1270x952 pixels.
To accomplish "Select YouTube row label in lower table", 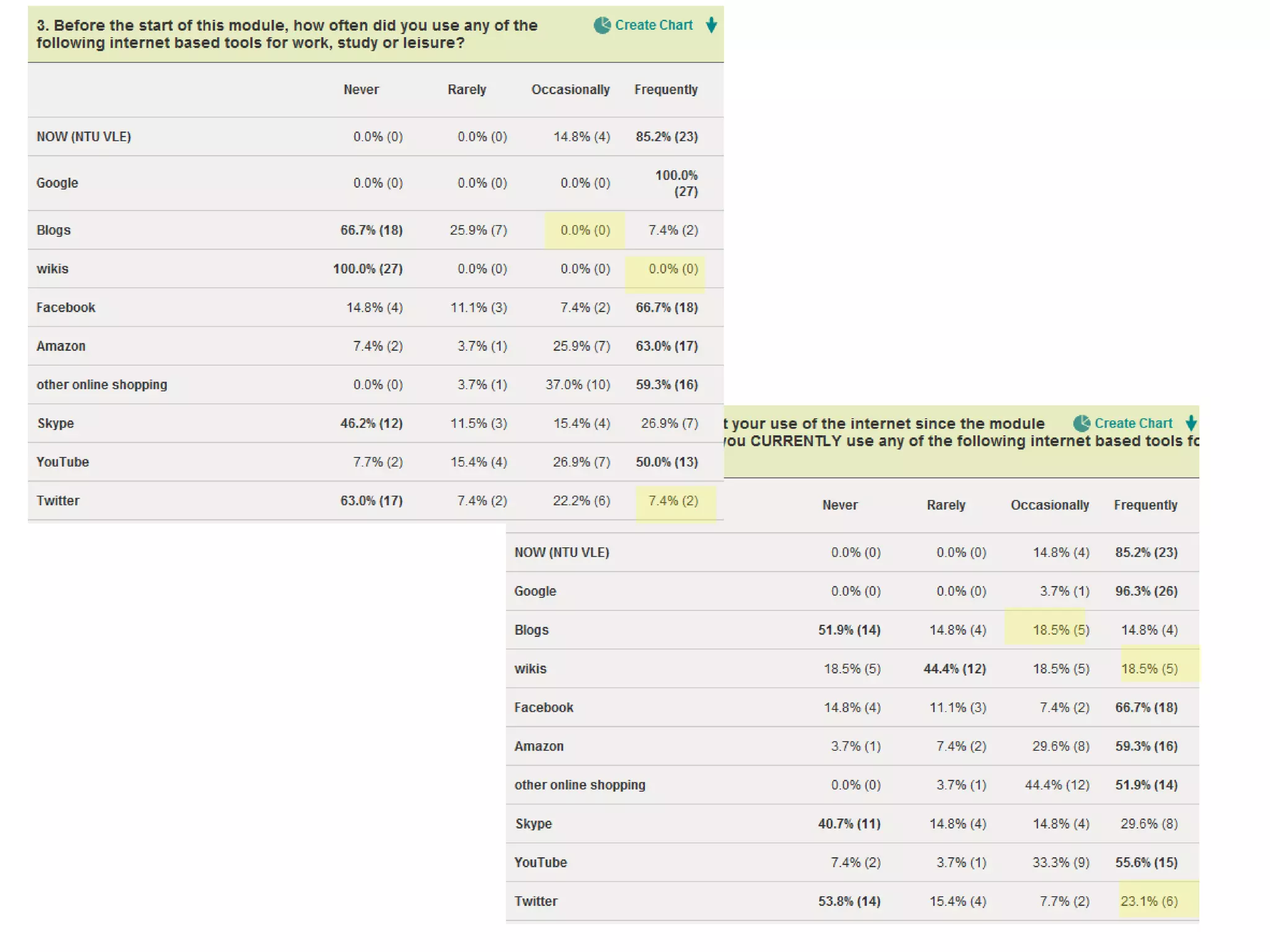I will [x=540, y=863].
